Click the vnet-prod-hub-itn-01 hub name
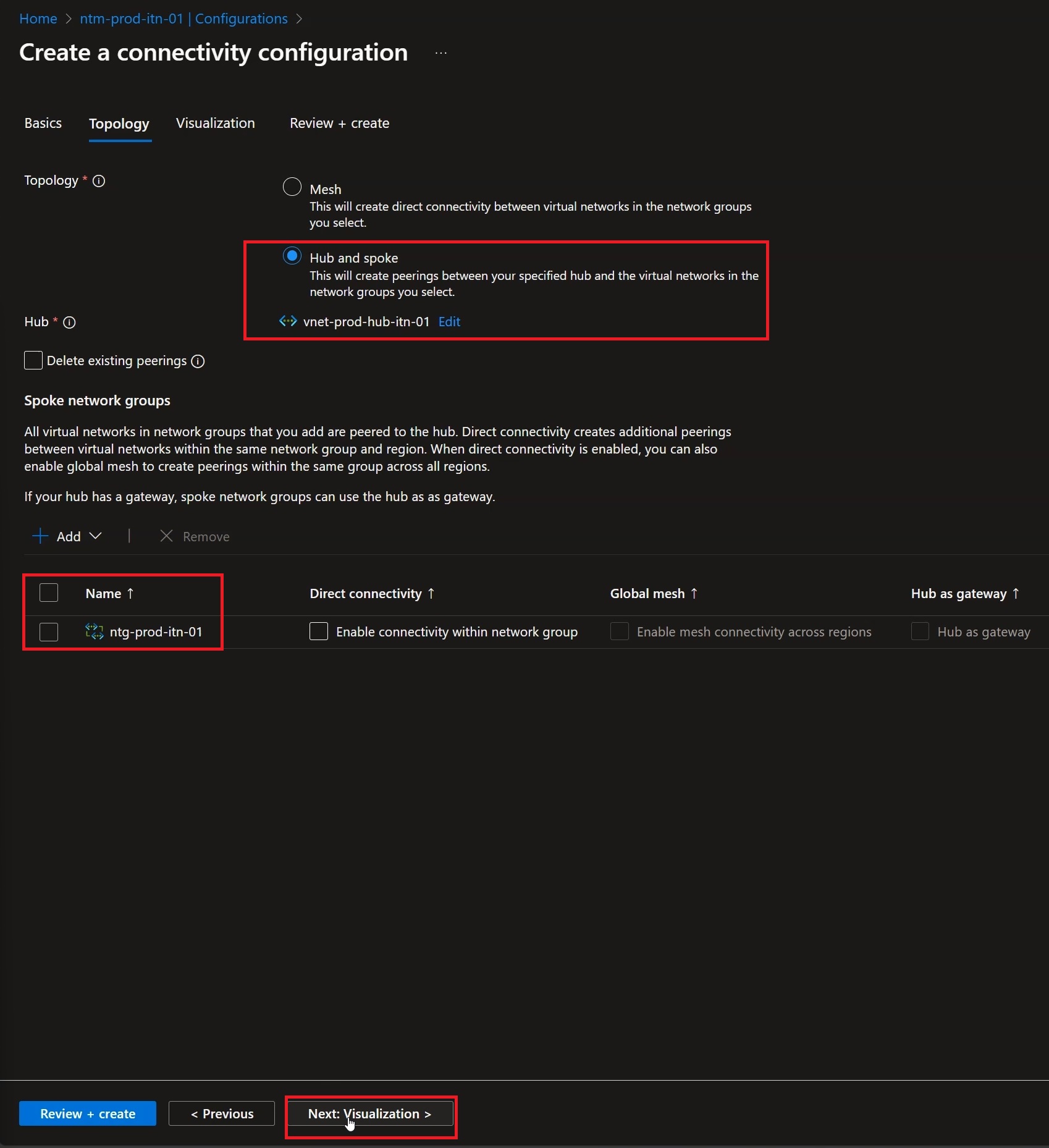This screenshot has height=1148, width=1049. (x=366, y=321)
